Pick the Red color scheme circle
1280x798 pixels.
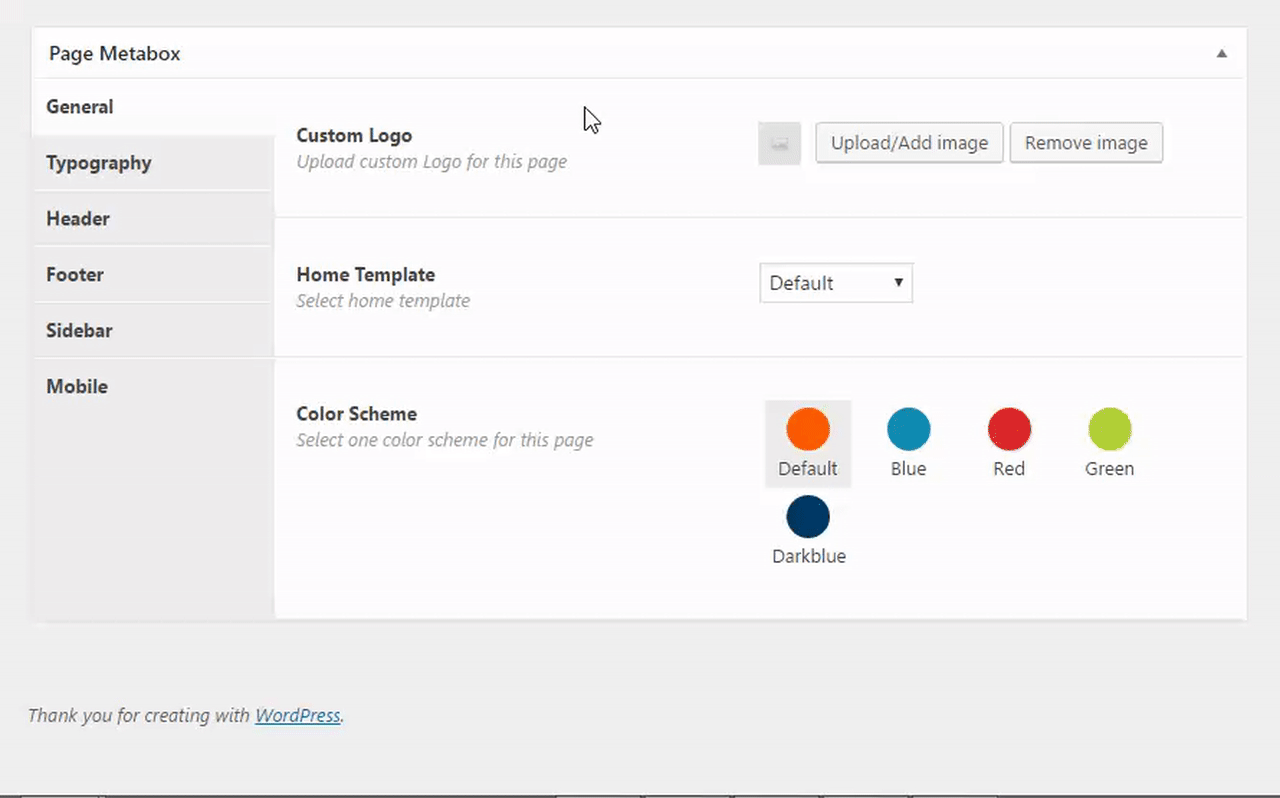pyautogui.click(x=1009, y=429)
